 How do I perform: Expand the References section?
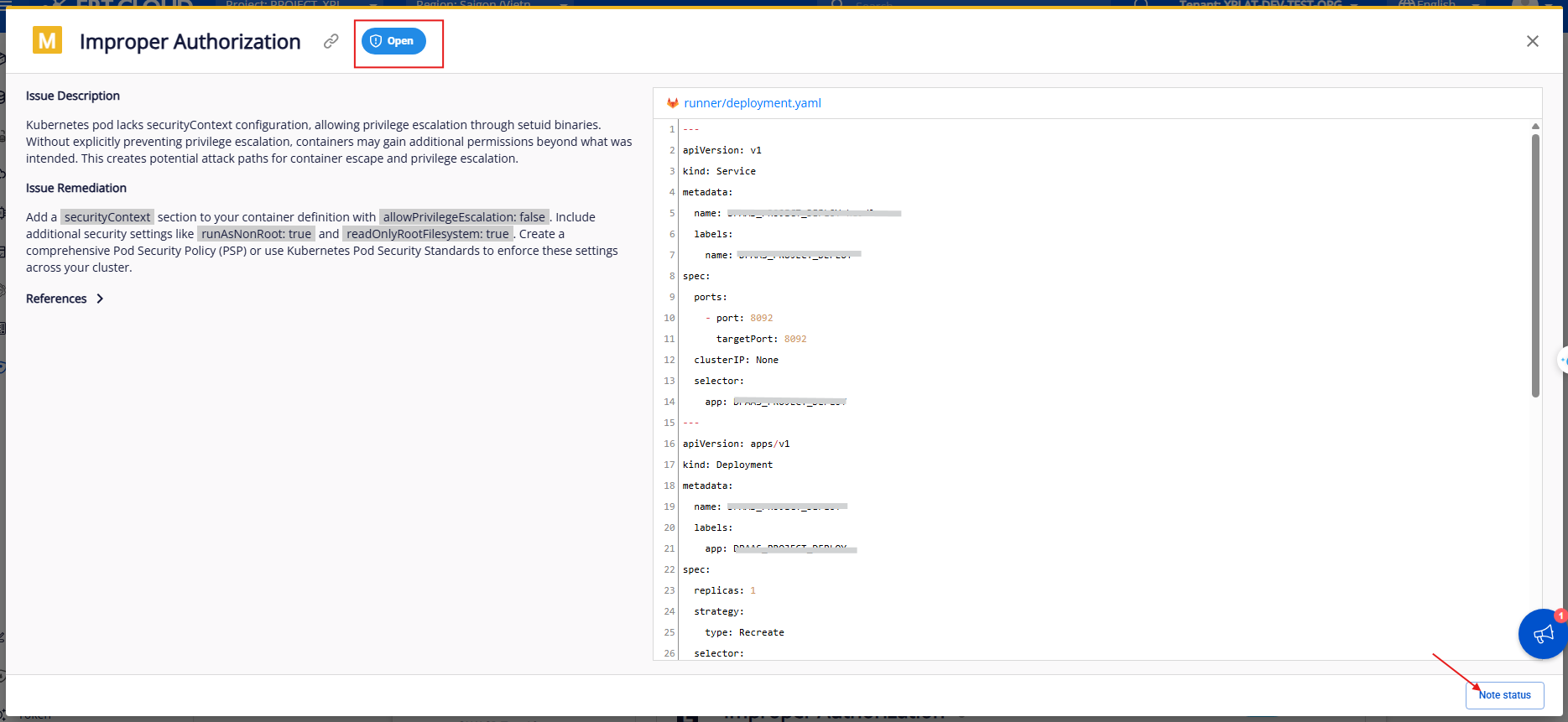tap(65, 299)
